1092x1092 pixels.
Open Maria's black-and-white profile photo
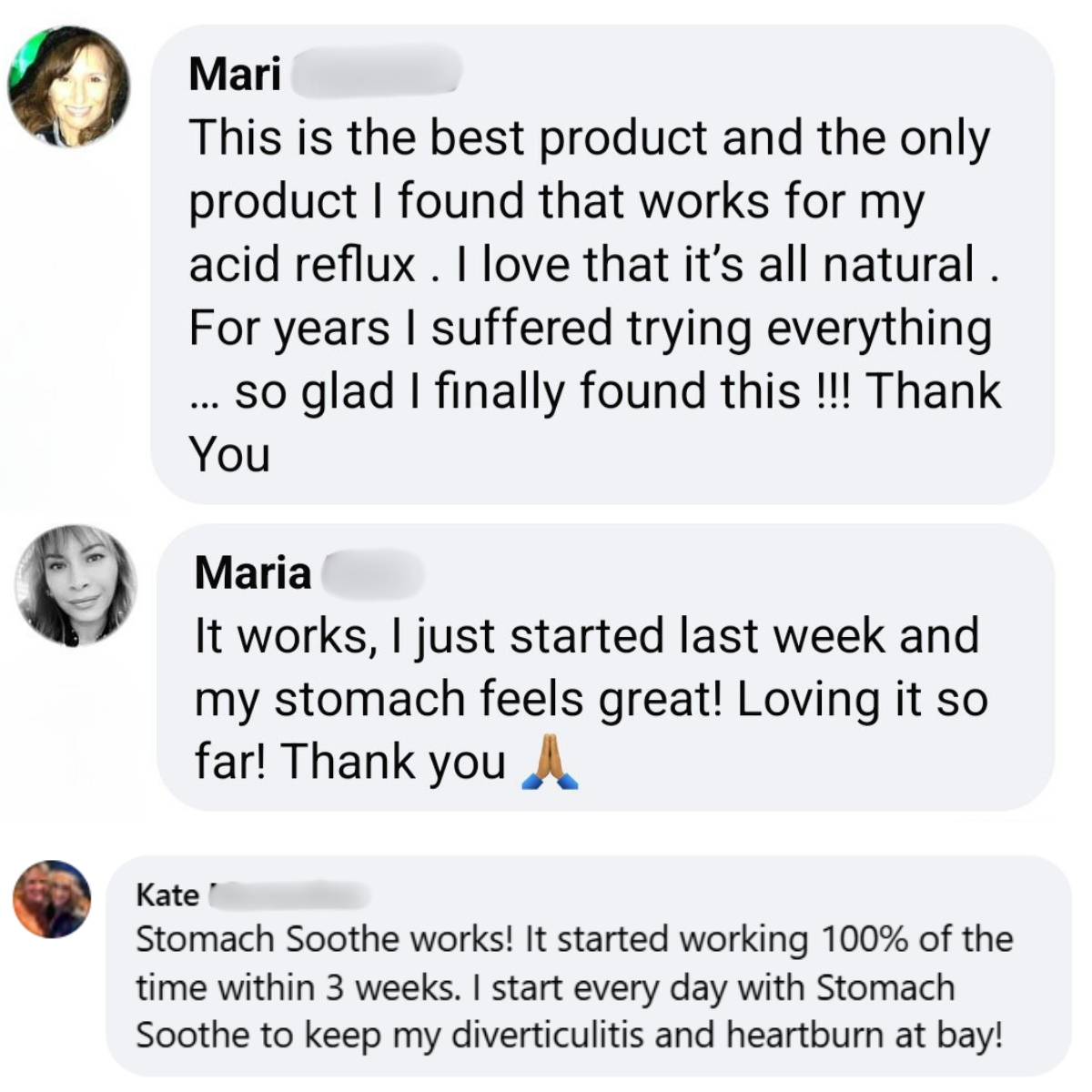pos(76,585)
